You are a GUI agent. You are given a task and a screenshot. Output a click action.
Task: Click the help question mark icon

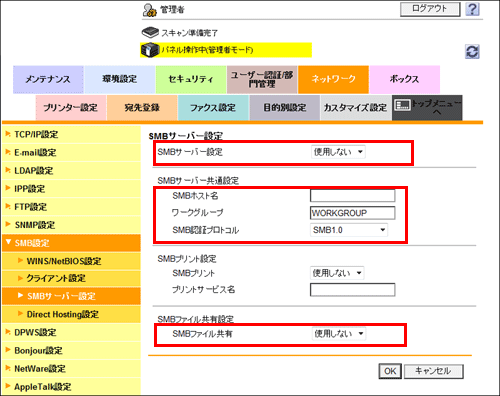tap(472, 9)
